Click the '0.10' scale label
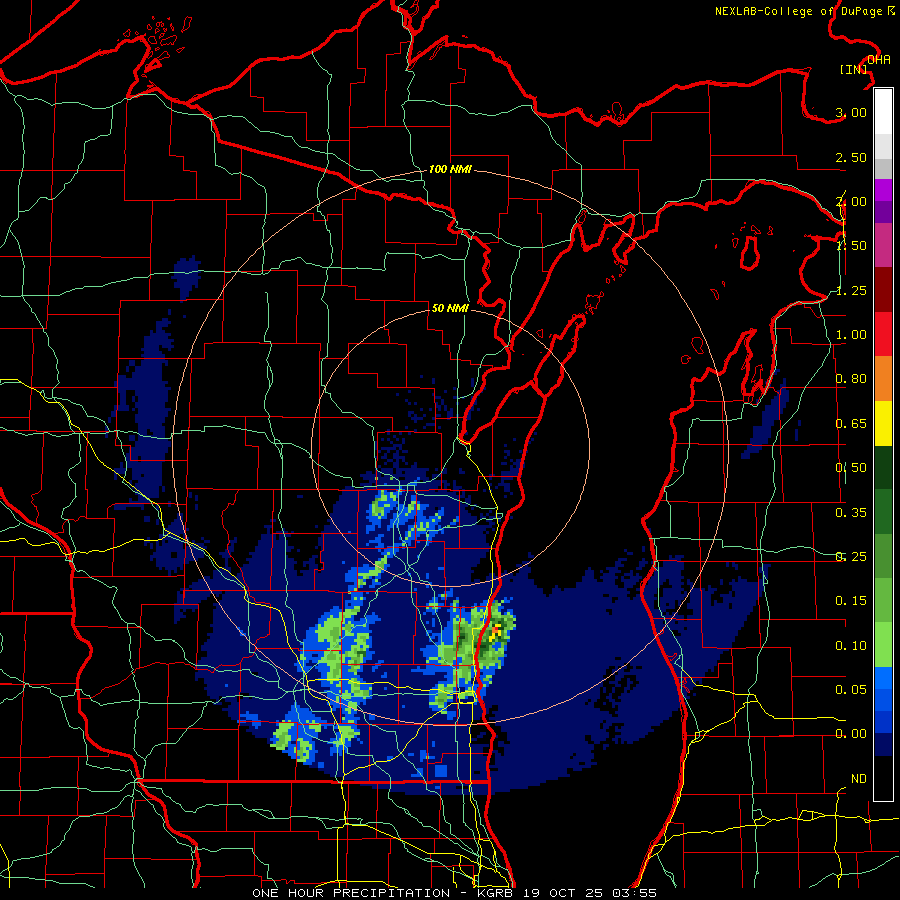Screen dimensions: 900x900 851,646
